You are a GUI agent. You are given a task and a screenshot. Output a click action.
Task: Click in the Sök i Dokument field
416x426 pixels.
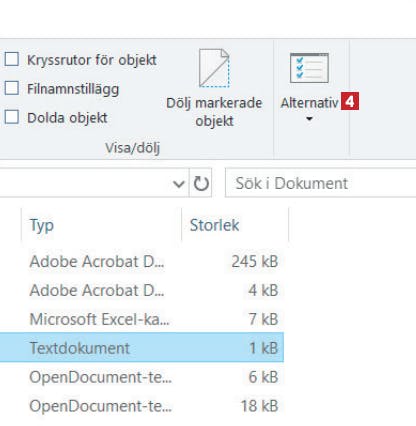[320, 183]
